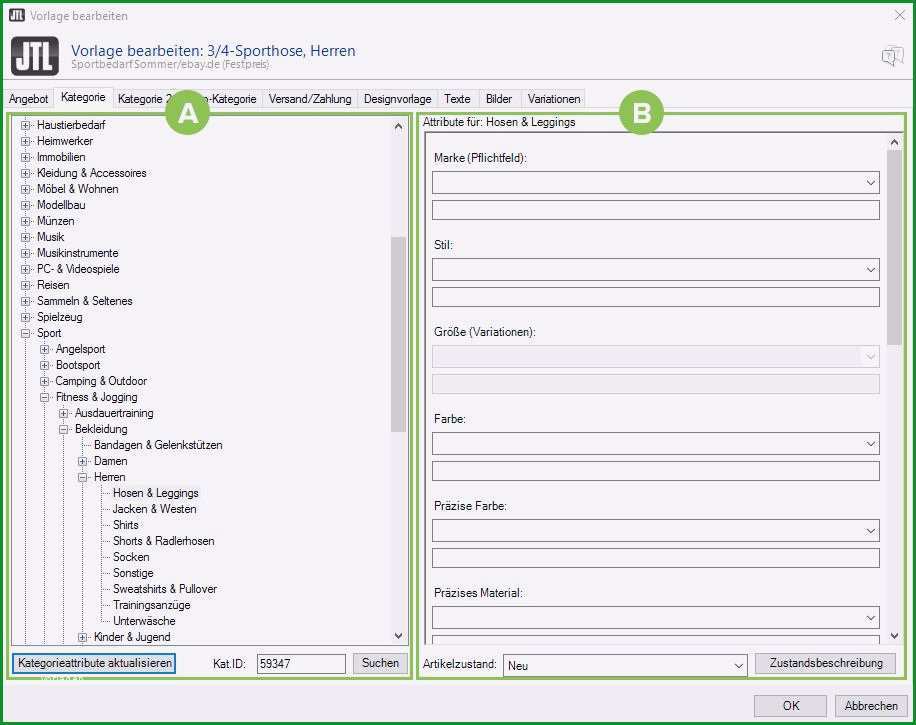Click Kategorieattribute aktualisieren button
Viewport: 916px width, 725px height.
coord(94,663)
